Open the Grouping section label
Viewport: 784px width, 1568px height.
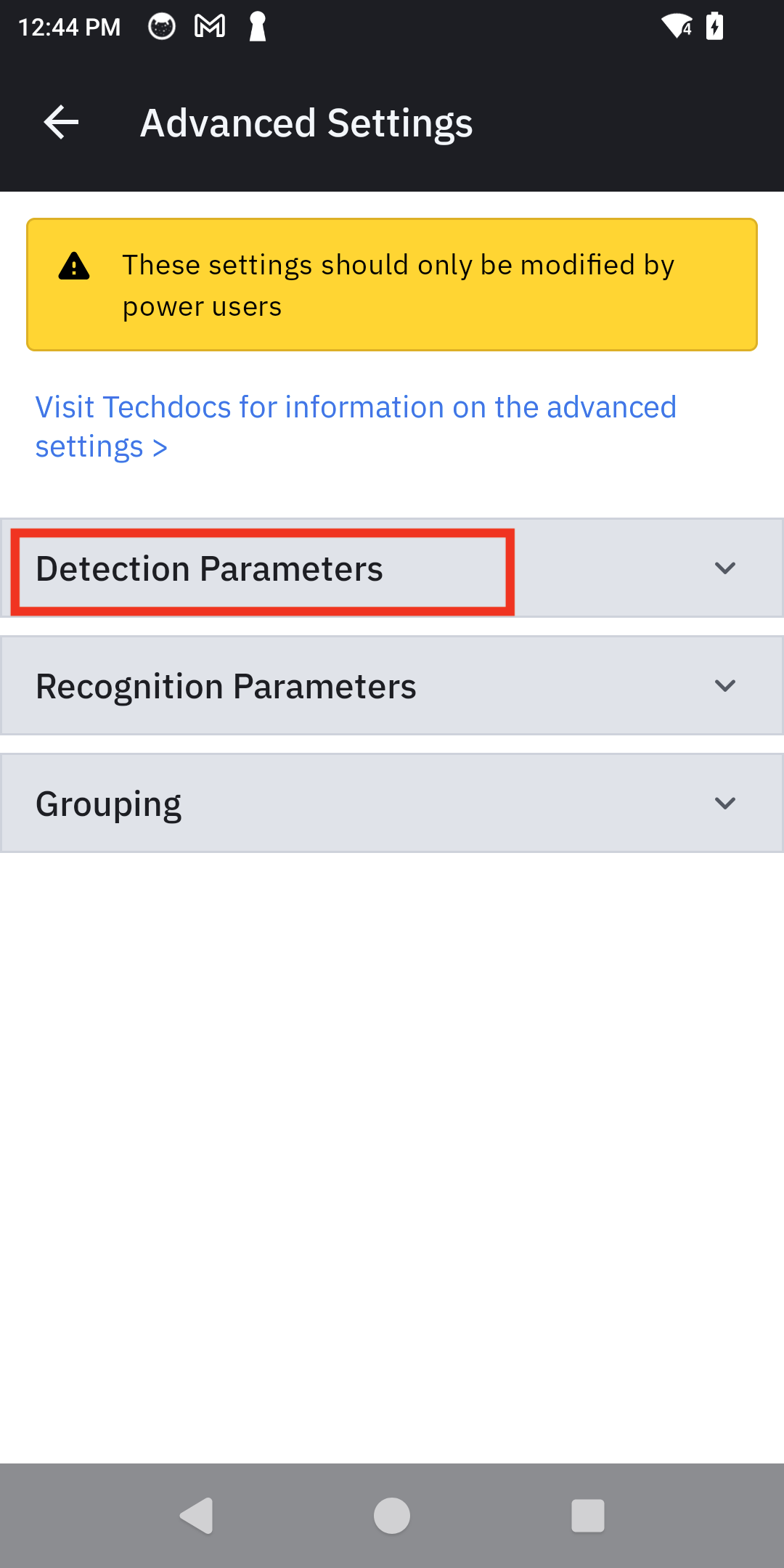click(x=109, y=804)
